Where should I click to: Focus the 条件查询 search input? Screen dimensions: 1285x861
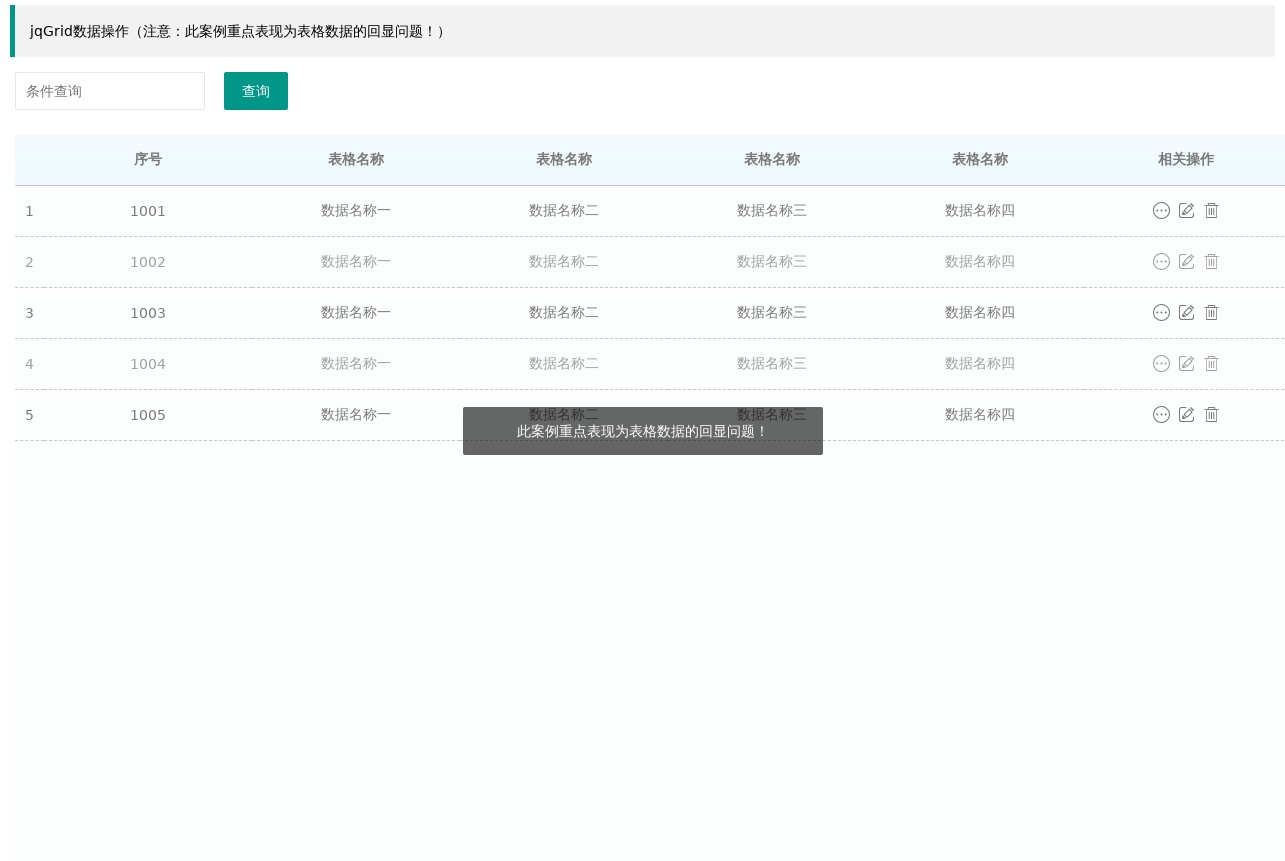tap(110, 91)
